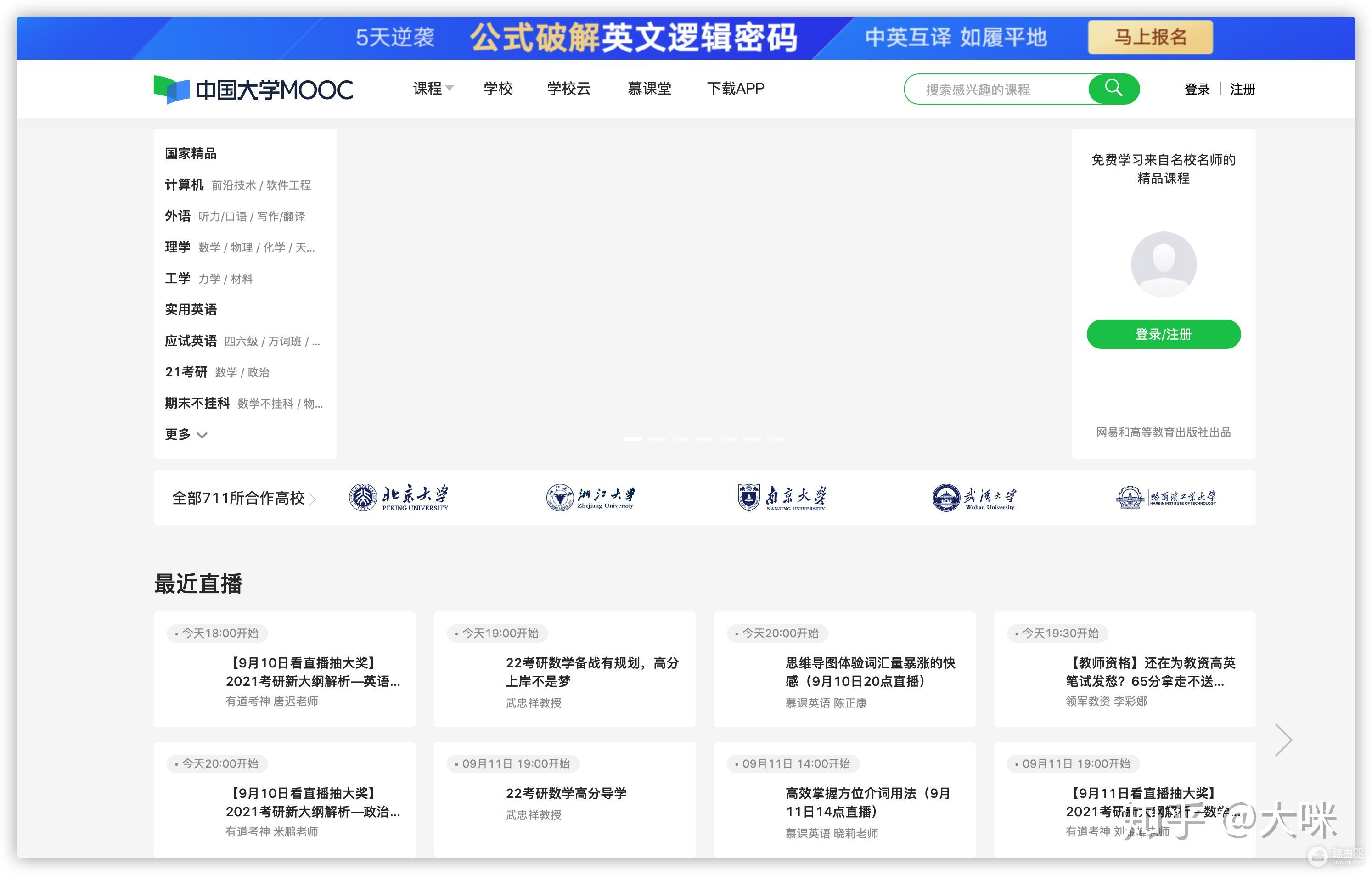The height and width of the screenshot is (875, 1372).
Task: Open live card 思维导图体验词汇量暴涨的快感
Action: (844, 669)
